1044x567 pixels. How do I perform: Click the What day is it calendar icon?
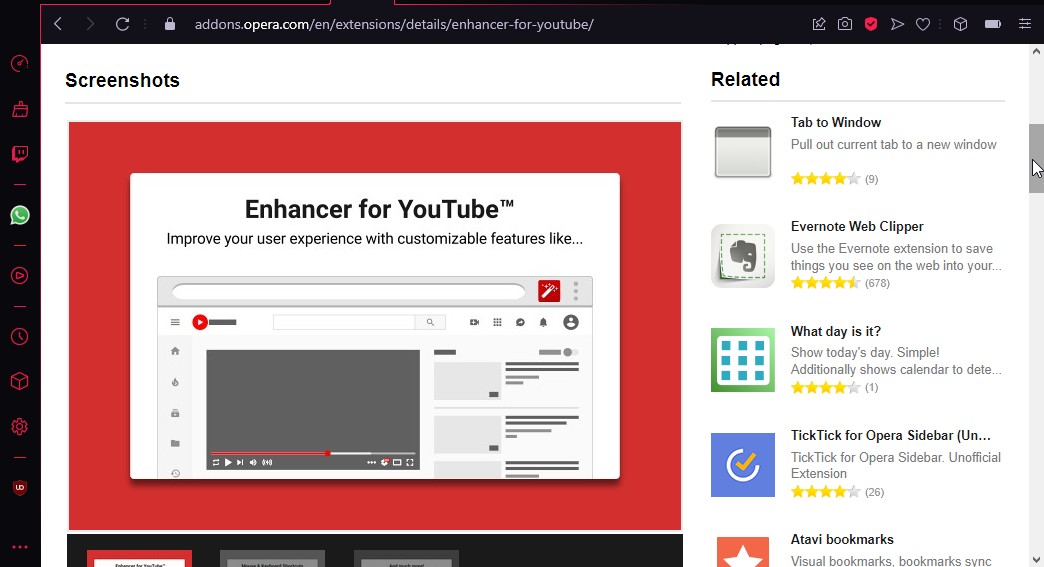click(x=743, y=360)
